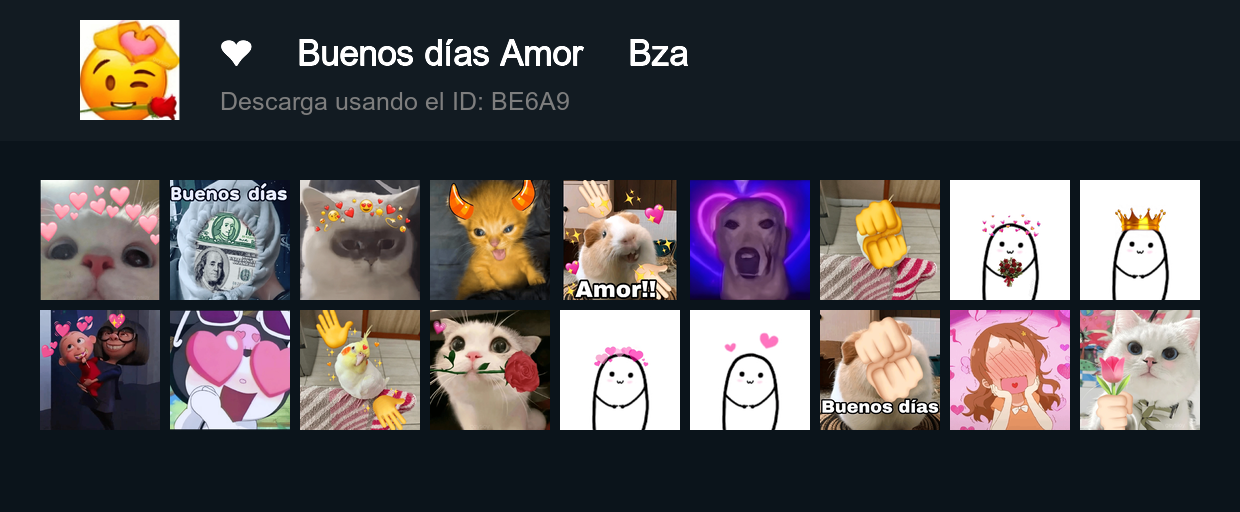Click the white heart icon in title
Screen dimensions: 1240x512
tap(236, 53)
